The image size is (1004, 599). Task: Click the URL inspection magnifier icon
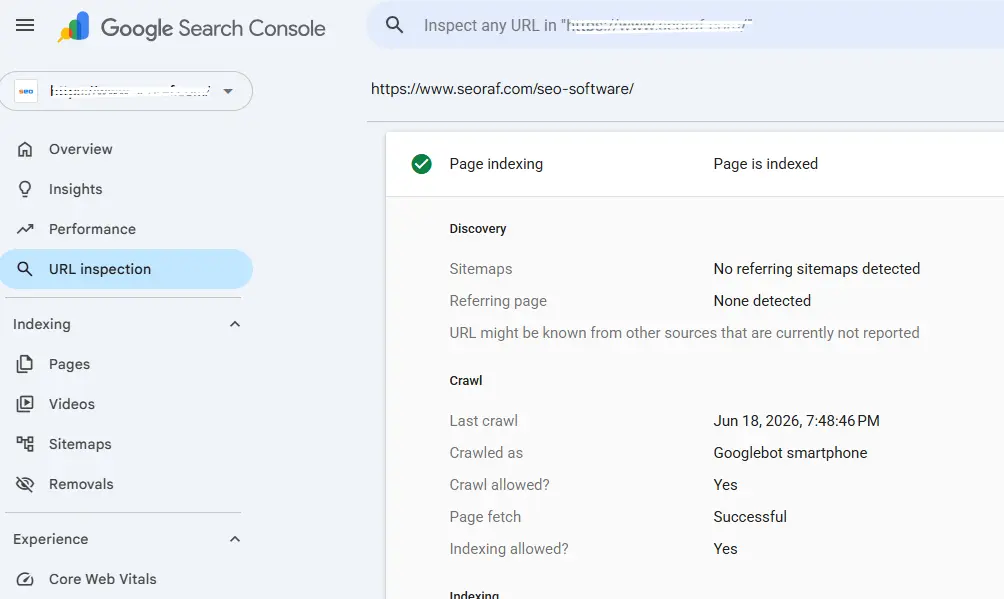click(x=25, y=269)
